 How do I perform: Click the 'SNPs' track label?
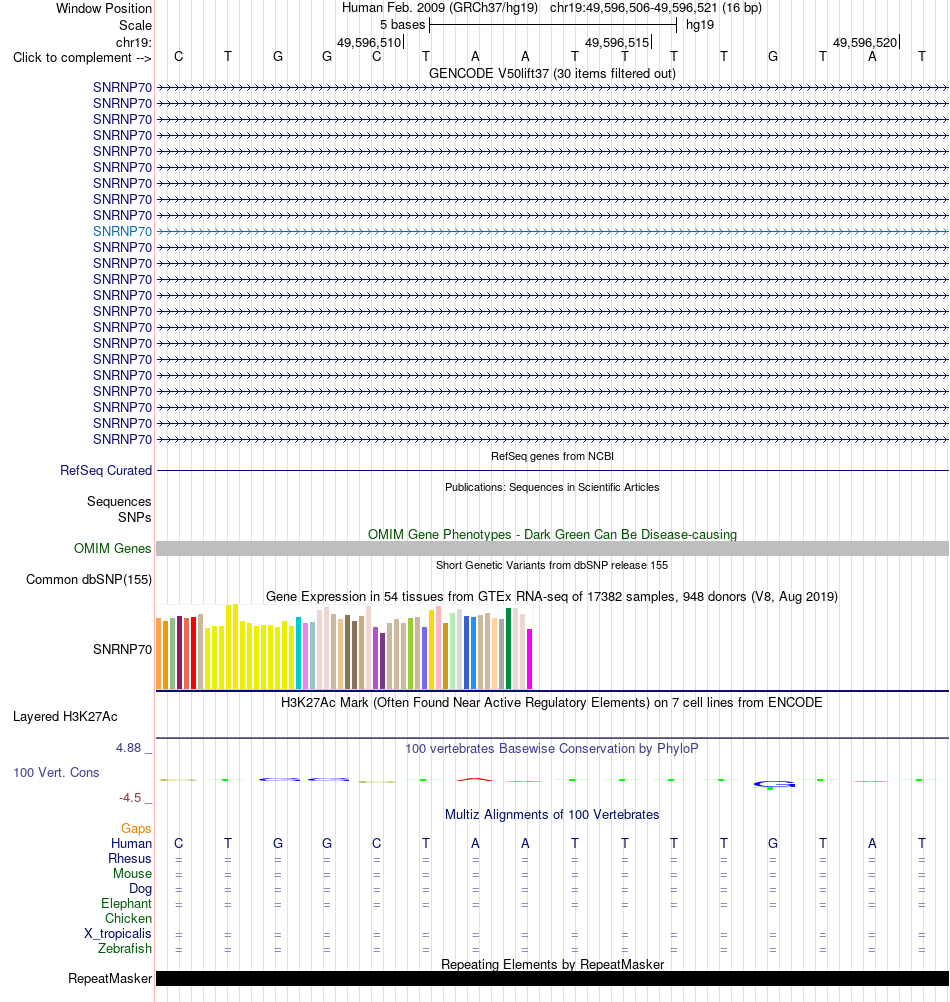134,517
